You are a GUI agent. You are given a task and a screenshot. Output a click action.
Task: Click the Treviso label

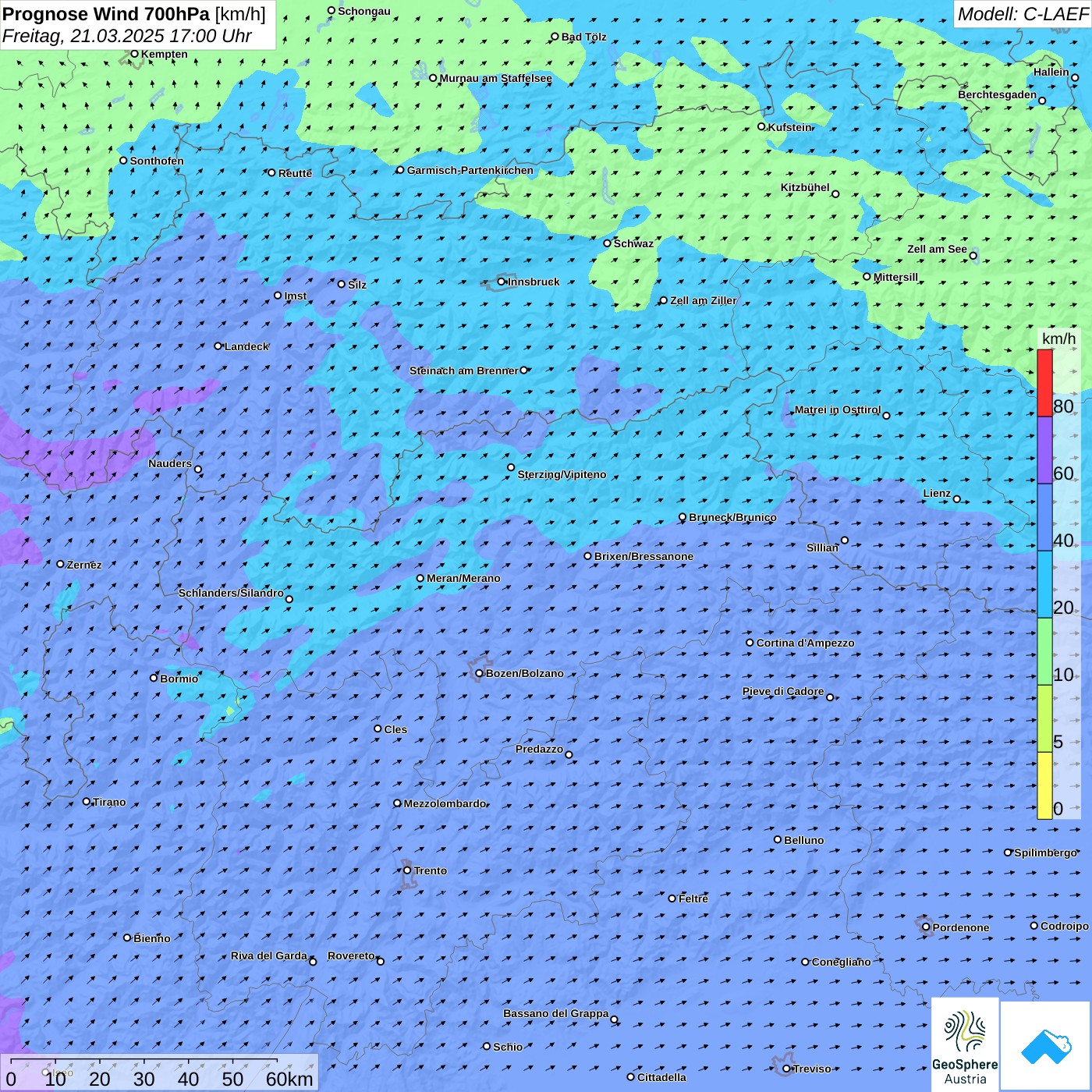tap(812, 1069)
